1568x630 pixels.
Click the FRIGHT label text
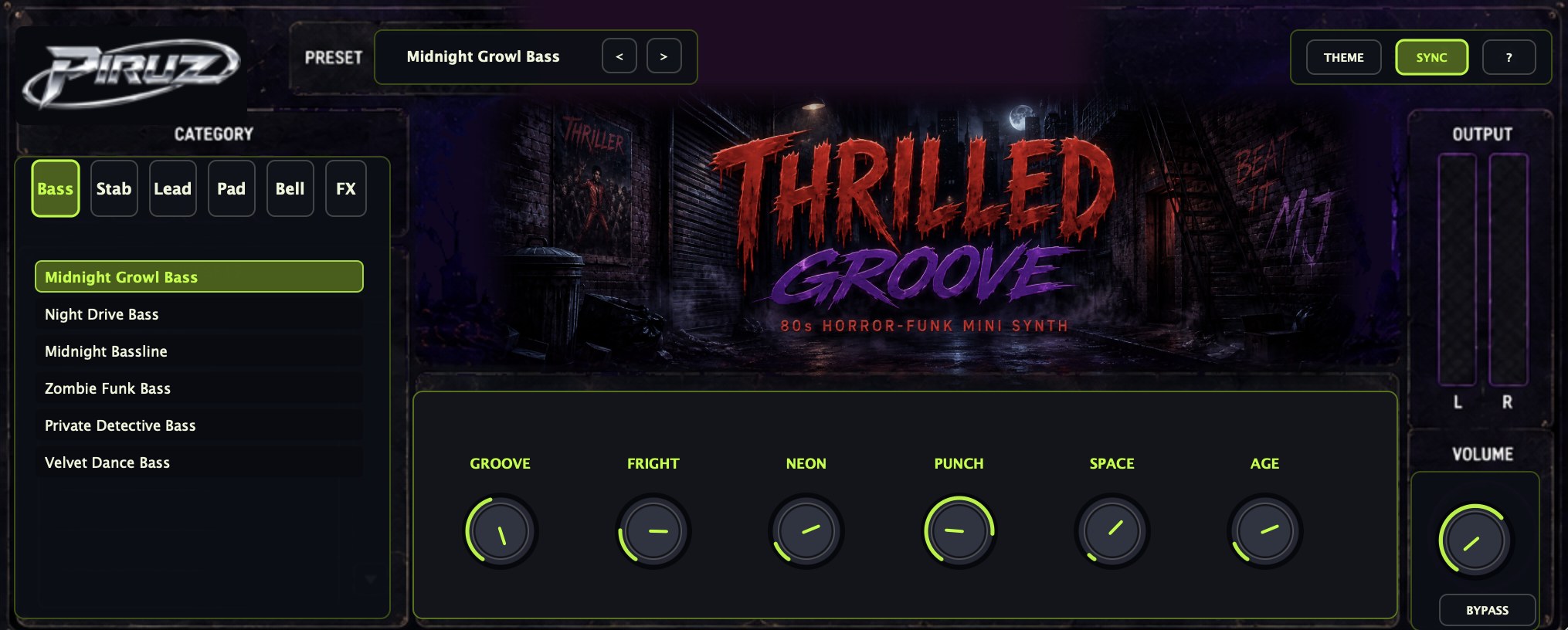click(653, 463)
